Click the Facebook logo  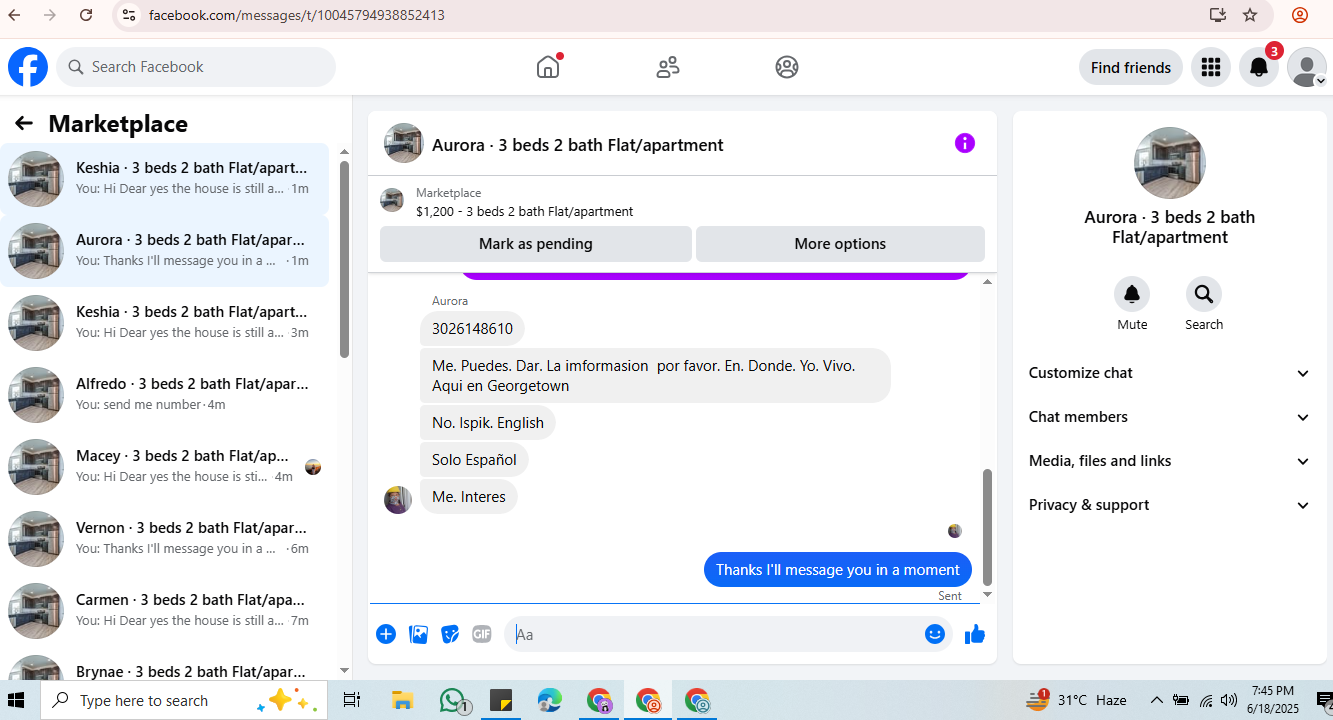[28, 67]
